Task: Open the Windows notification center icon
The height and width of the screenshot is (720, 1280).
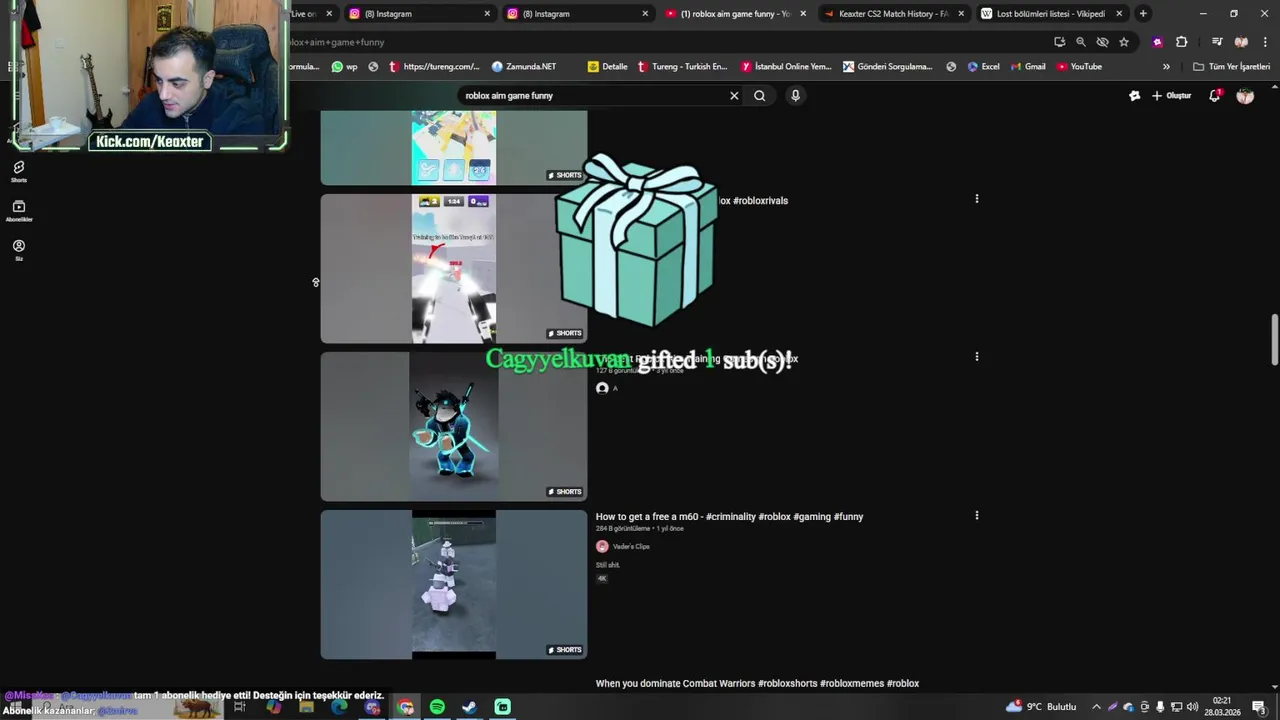Action: (1259, 707)
